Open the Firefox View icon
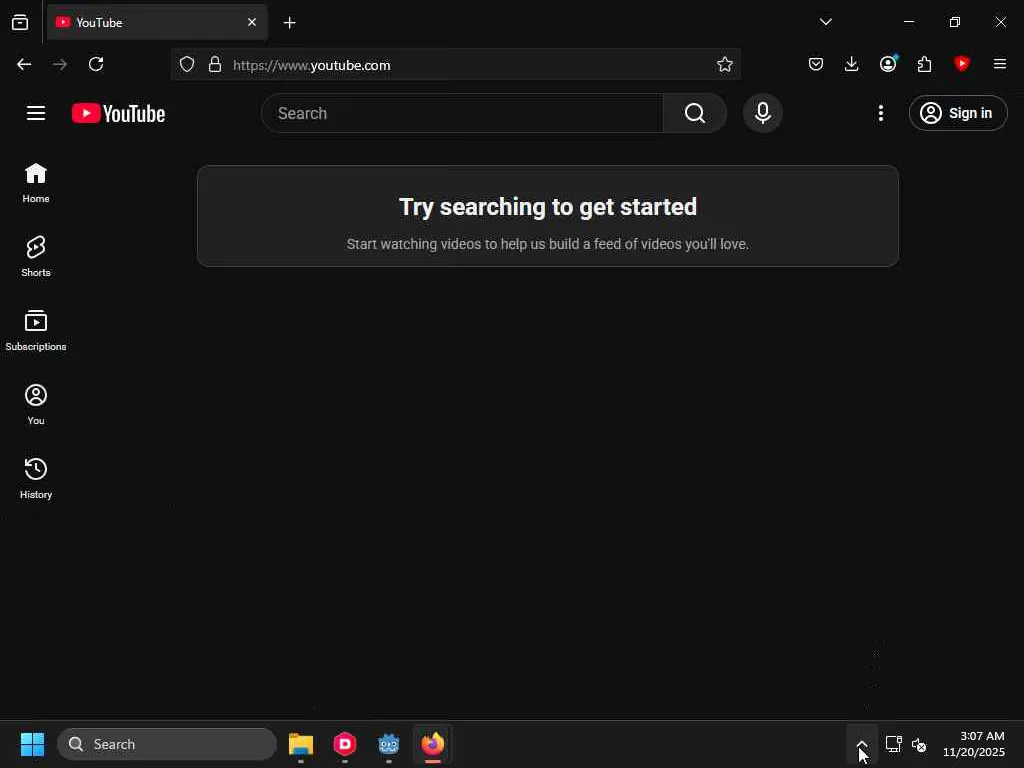Screen dimensions: 1024x768 pyautogui.click(x=20, y=22)
